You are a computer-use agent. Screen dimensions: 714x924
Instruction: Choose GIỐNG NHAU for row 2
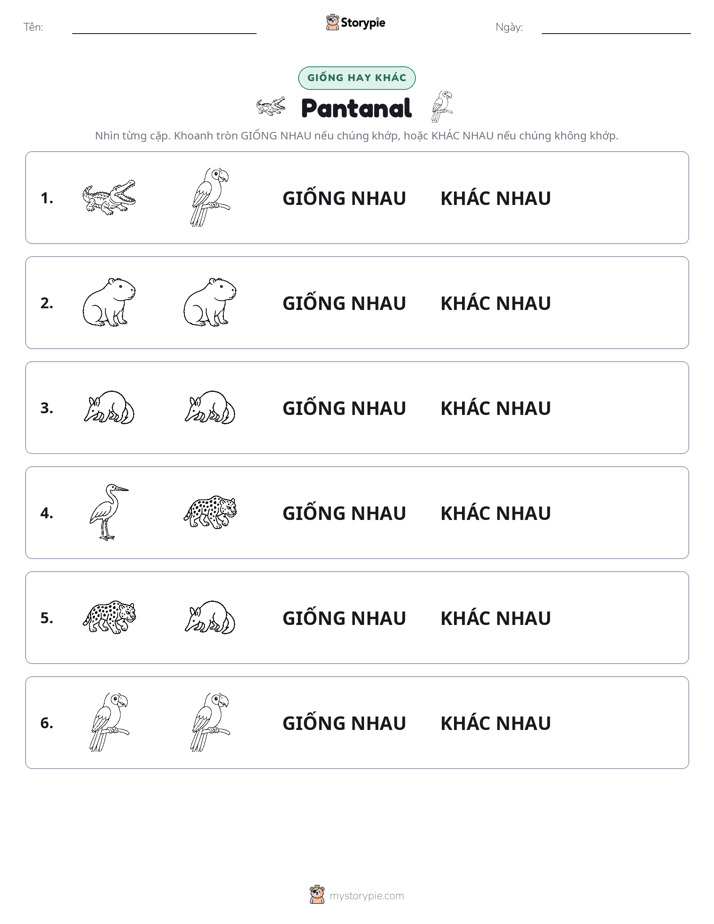point(344,303)
